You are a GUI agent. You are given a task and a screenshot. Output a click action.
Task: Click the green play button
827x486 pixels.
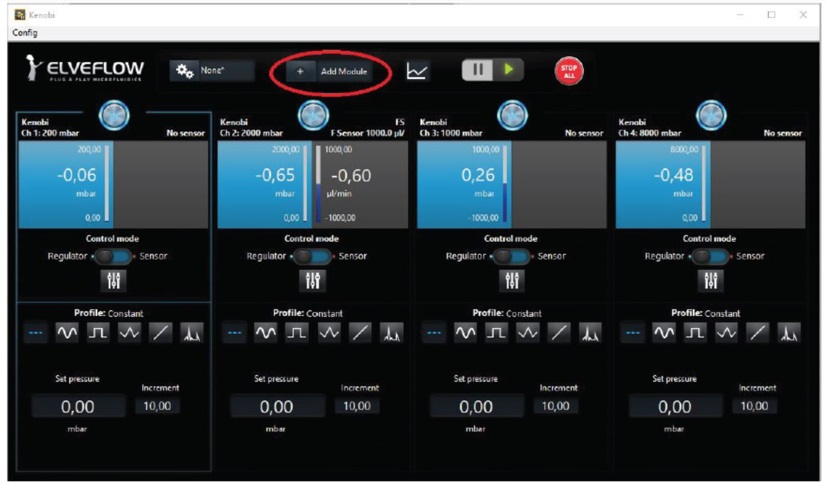coord(509,70)
